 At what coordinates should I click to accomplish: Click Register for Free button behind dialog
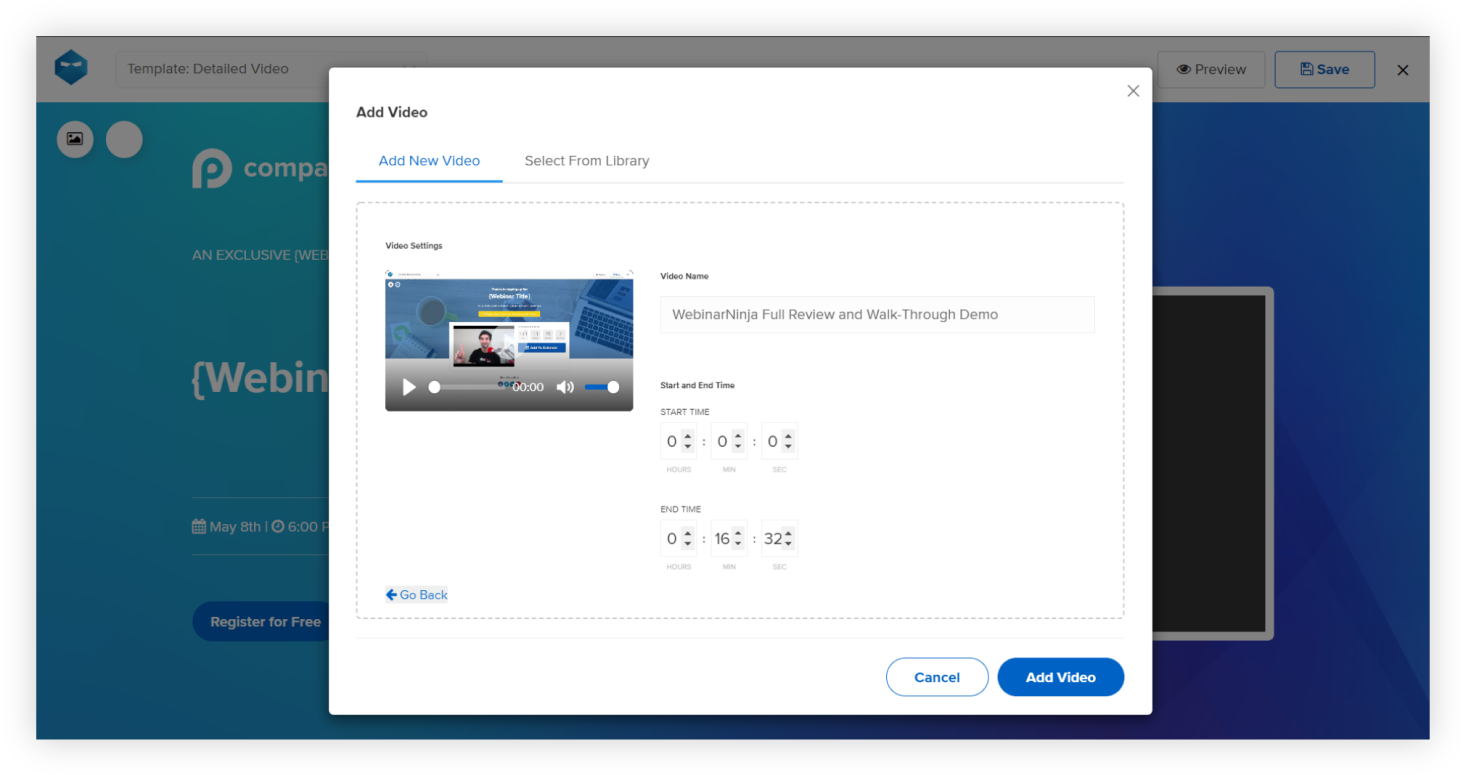(x=262, y=622)
